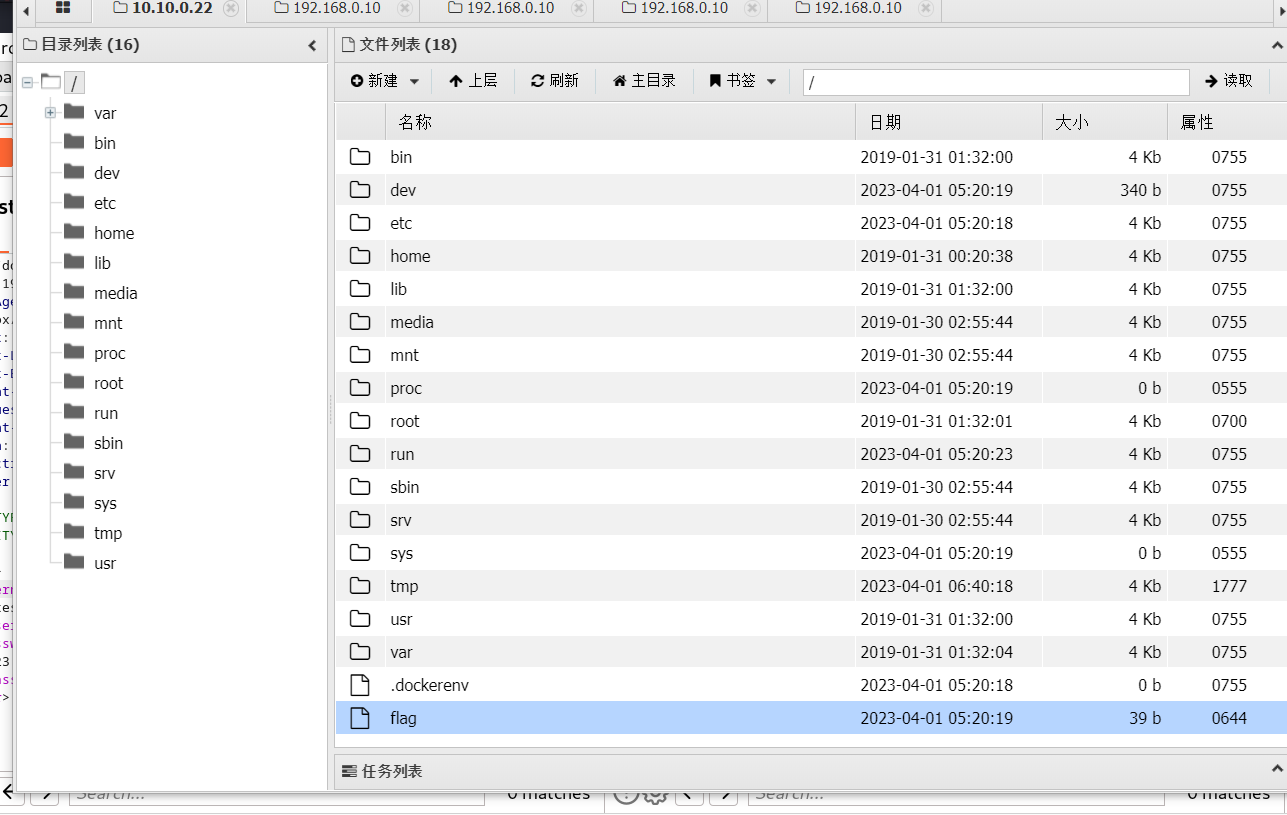The image size is (1287, 815).
Task: Click the flag file icon
Action: [360, 718]
